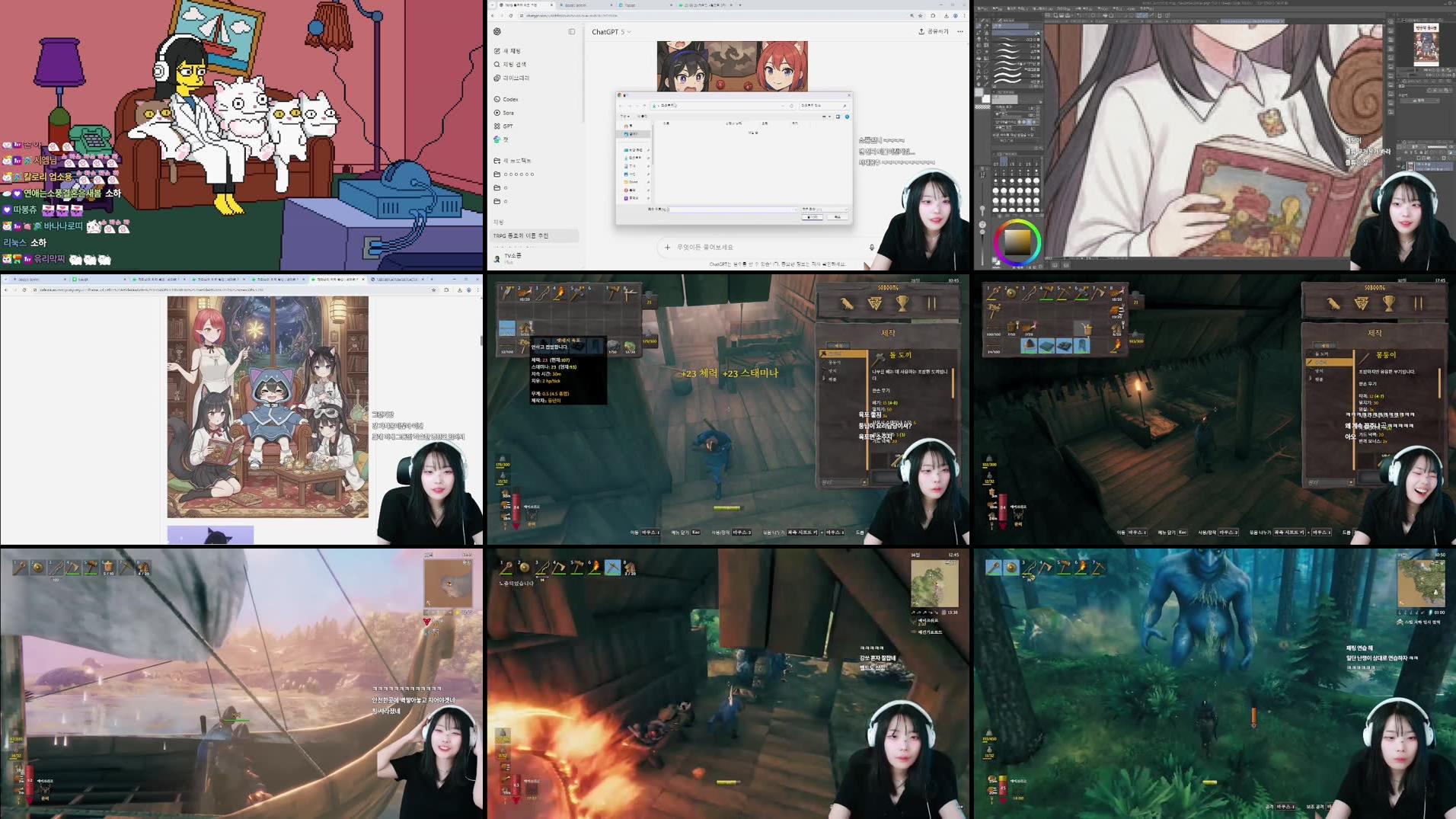1456x819 pixels.
Task: Open the file type dropdown in the file open dialog
Action: (824, 209)
